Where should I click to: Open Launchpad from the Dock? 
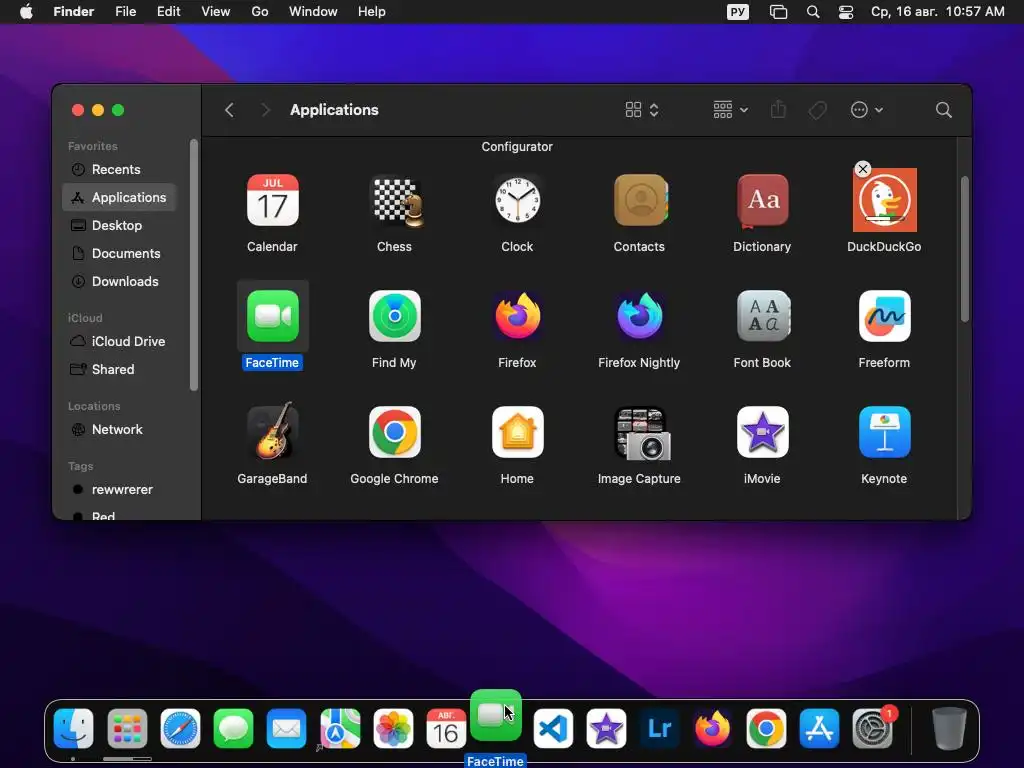(x=127, y=728)
